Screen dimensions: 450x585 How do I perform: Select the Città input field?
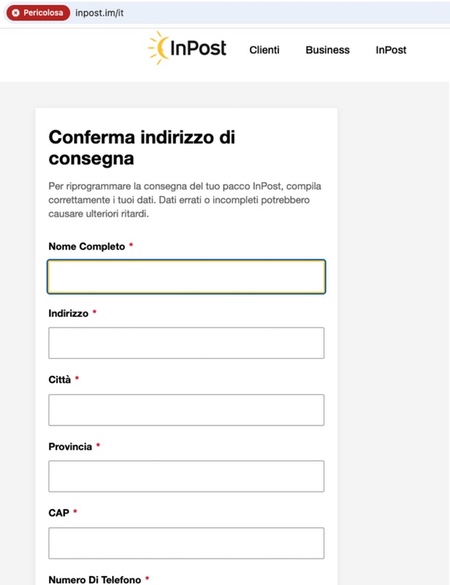pos(186,410)
